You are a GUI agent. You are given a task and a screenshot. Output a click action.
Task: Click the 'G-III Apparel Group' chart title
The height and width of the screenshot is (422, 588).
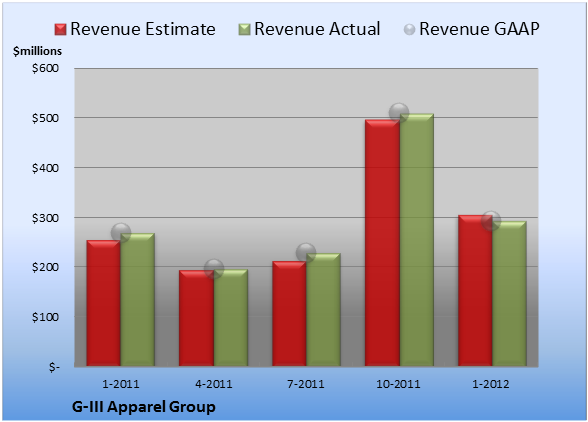point(144,407)
